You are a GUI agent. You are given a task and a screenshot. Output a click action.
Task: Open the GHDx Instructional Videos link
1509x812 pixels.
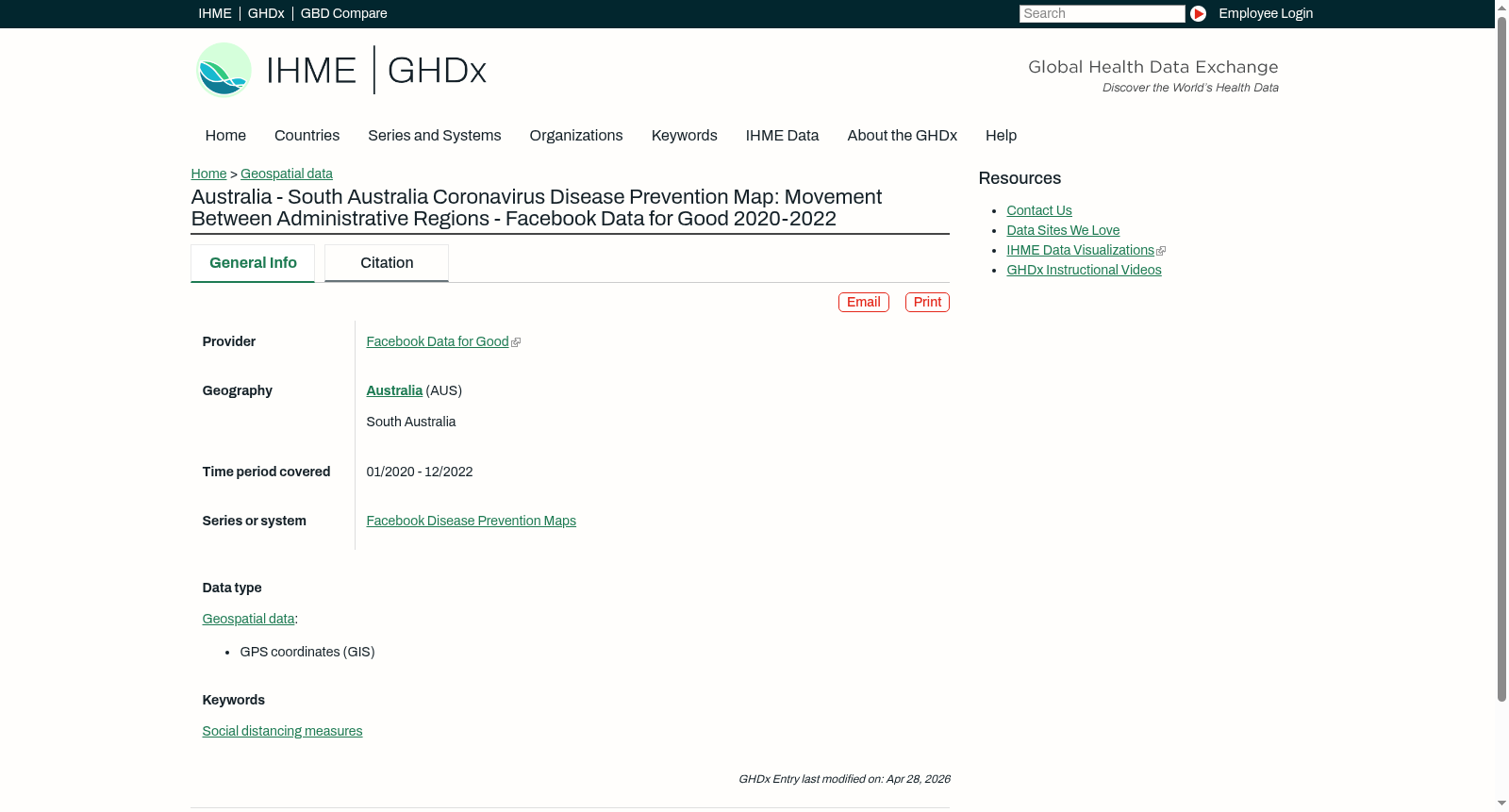1084,270
